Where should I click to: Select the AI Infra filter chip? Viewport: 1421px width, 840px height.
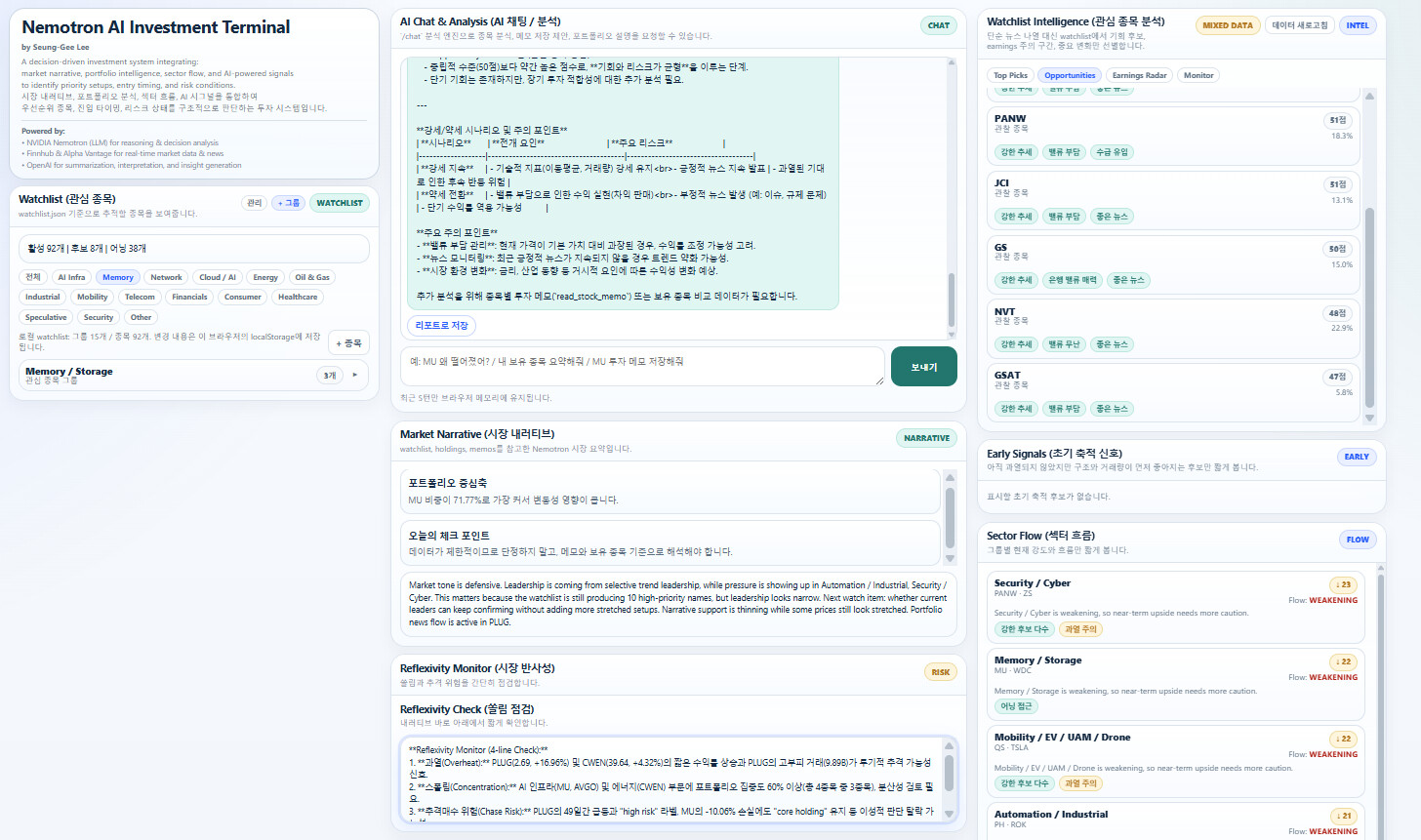71,277
